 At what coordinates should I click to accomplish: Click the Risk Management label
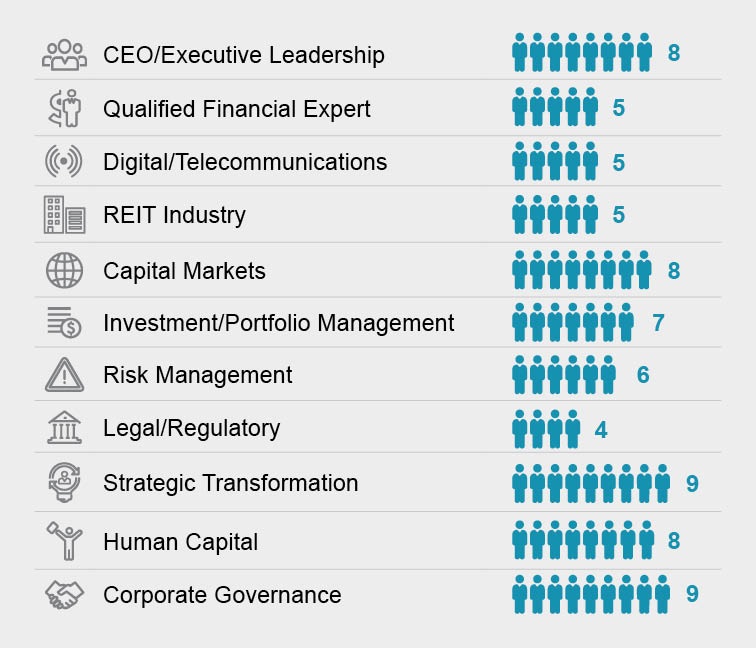tap(197, 375)
